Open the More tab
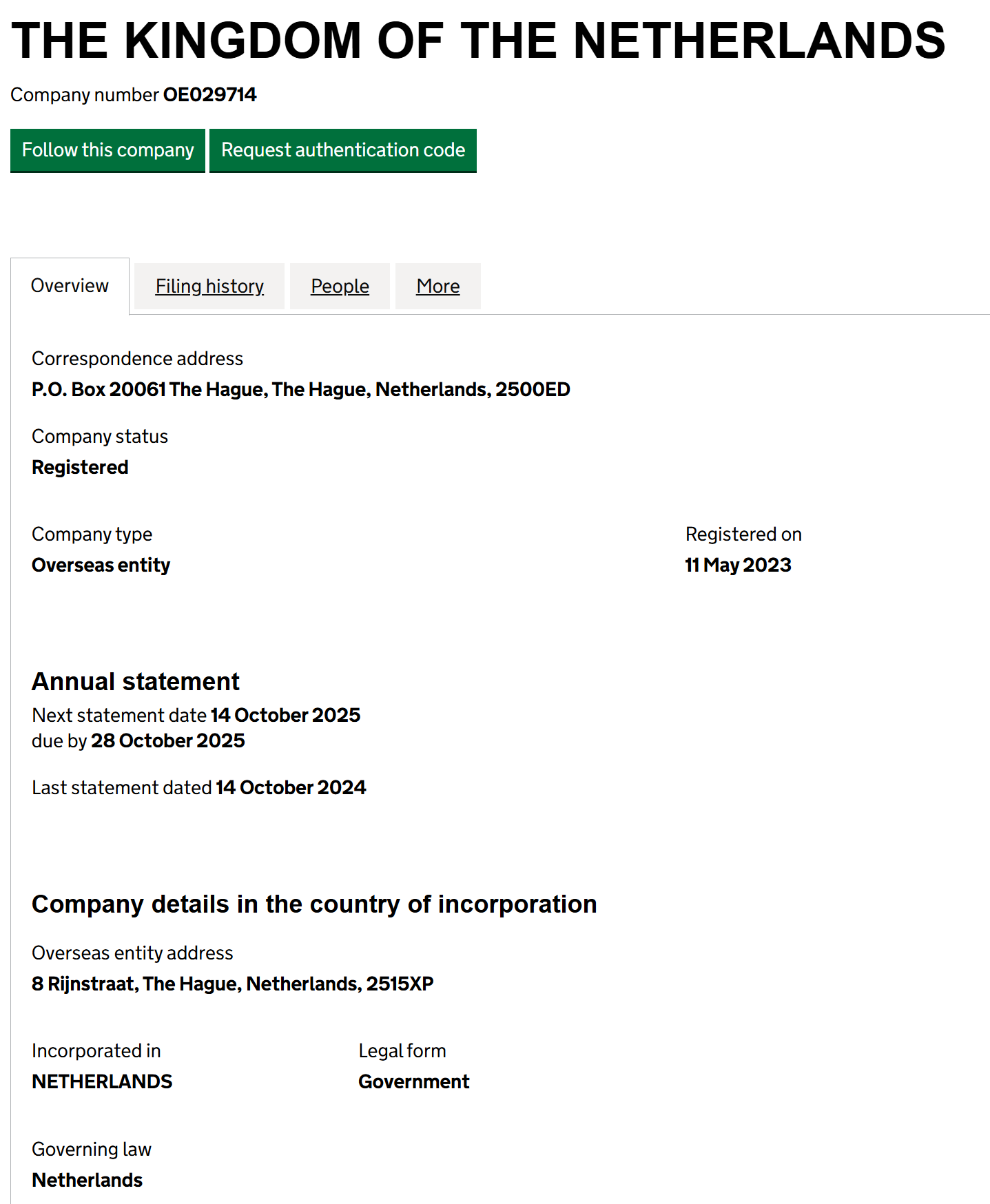990x1204 pixels. point(438,286)
